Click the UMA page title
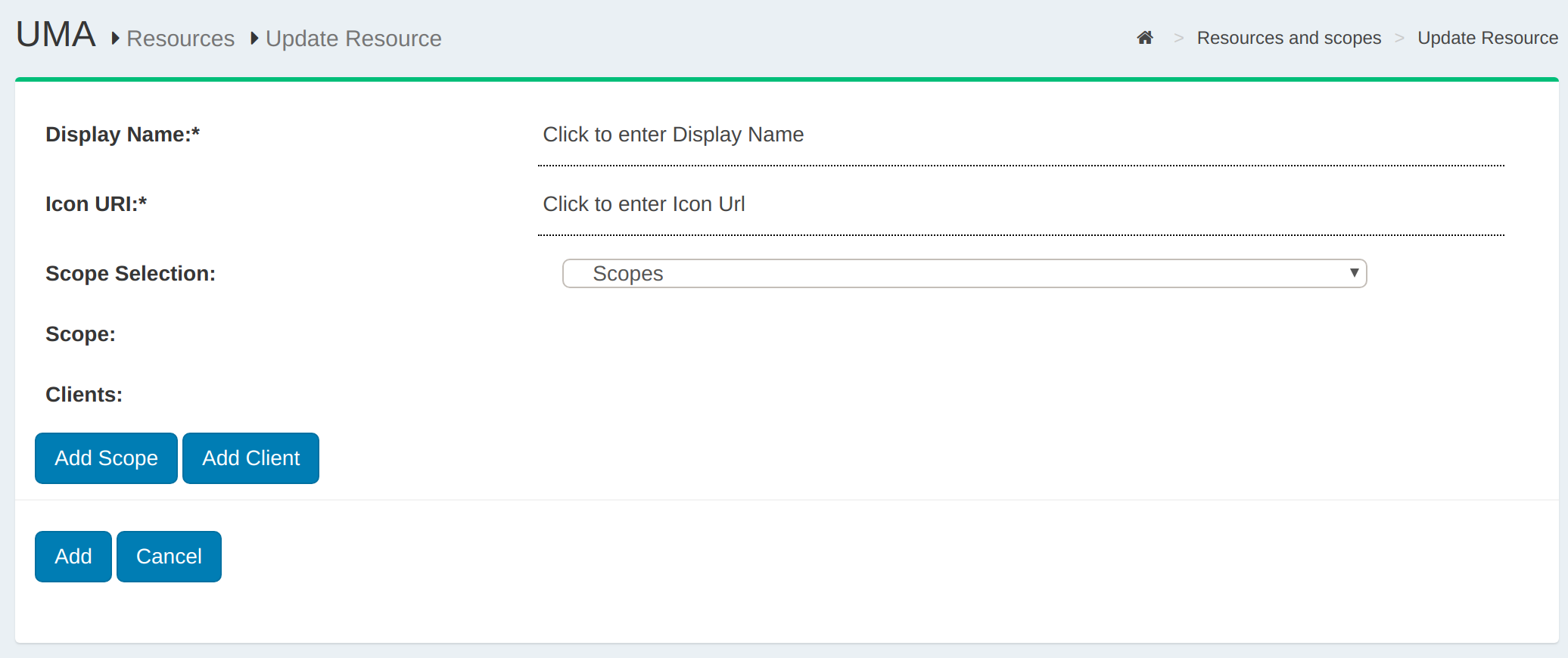 56,35
